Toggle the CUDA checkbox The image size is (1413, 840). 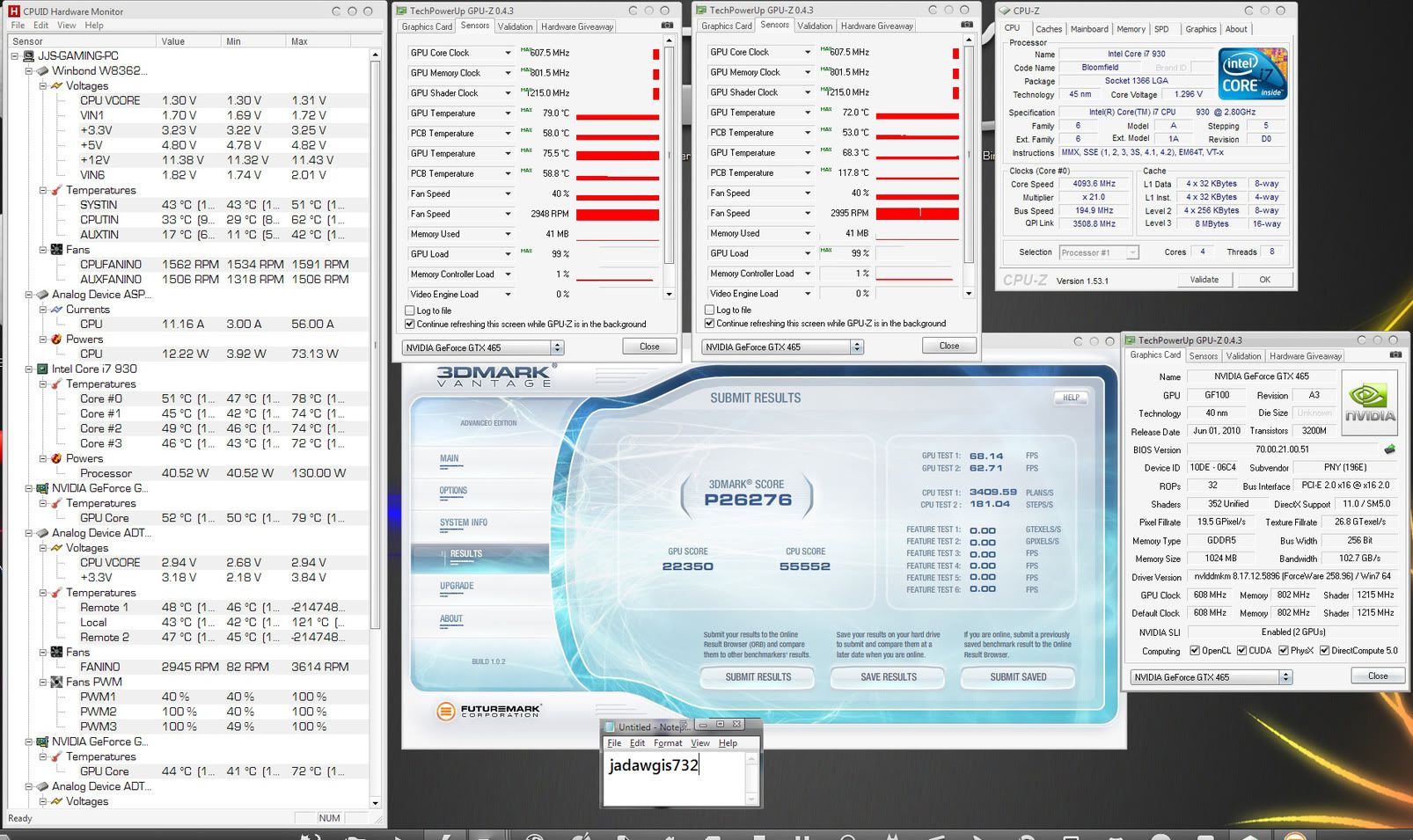pos(1241,651)
